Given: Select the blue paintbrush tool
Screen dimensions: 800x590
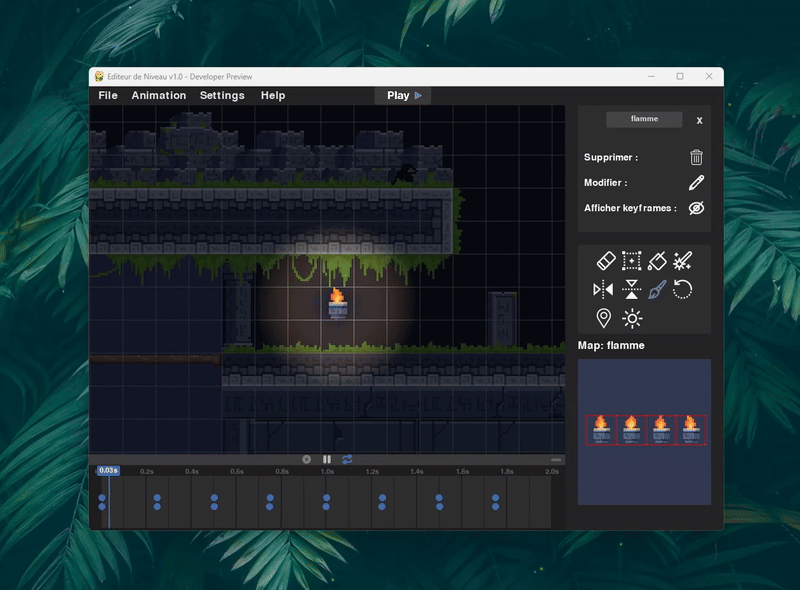Looking at the screenshot, I should [657, 290].
